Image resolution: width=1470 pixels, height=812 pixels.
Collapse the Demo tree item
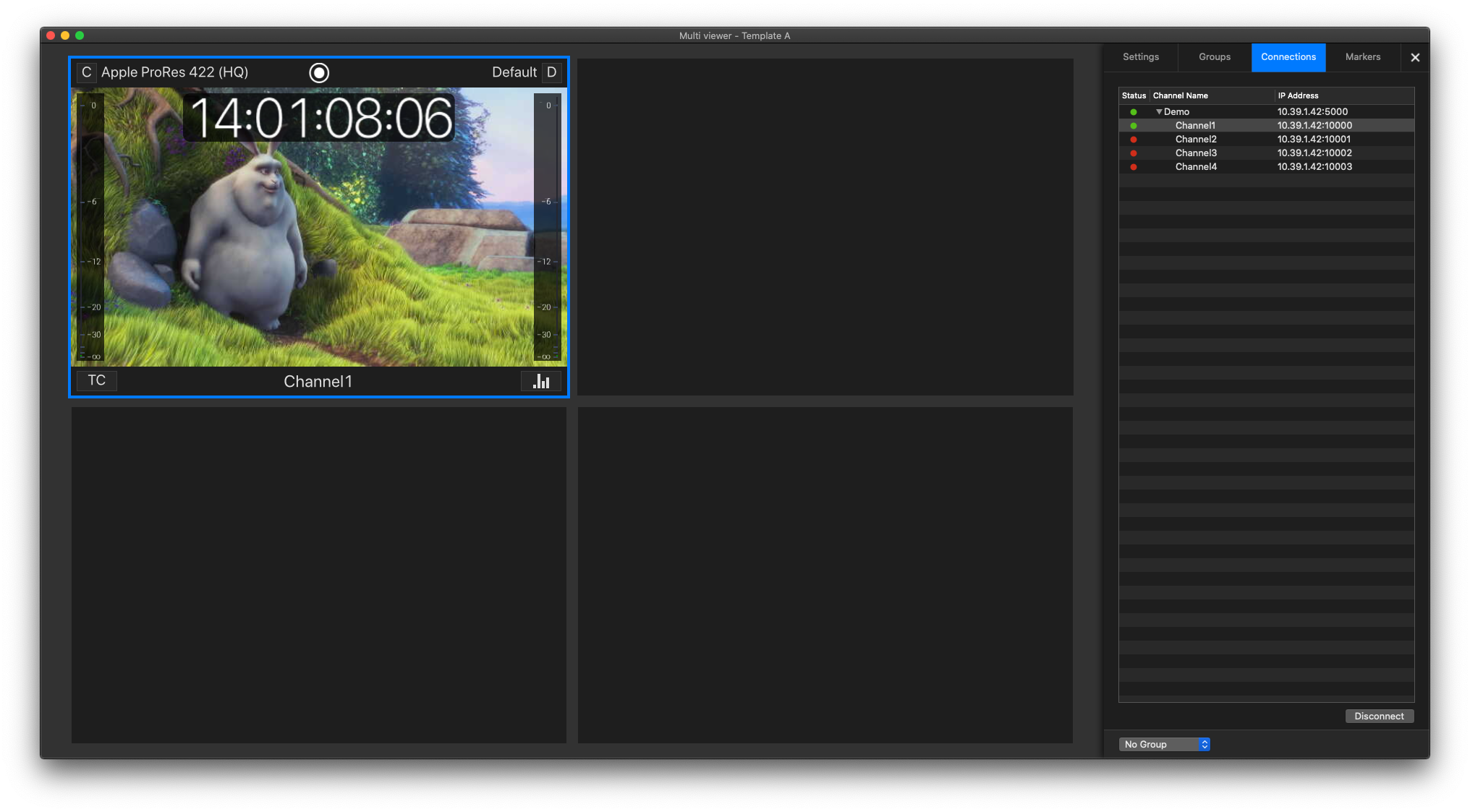pyautogui.click(x=1159, y=112)
